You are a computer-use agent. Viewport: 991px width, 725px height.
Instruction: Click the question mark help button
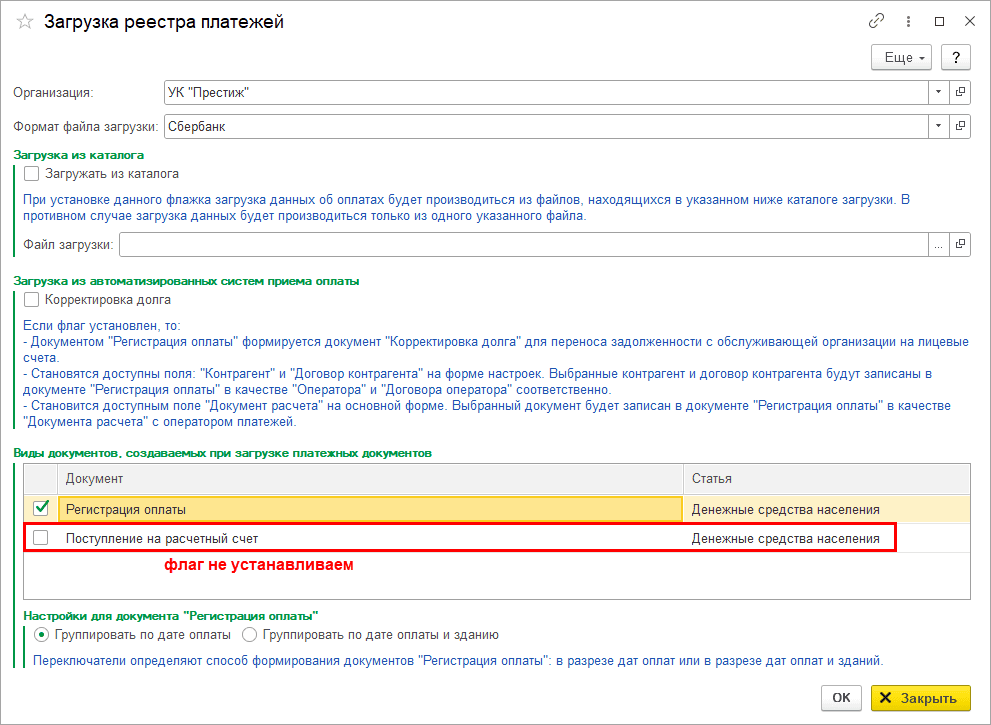pyautogui.click(x=956, y=57)
